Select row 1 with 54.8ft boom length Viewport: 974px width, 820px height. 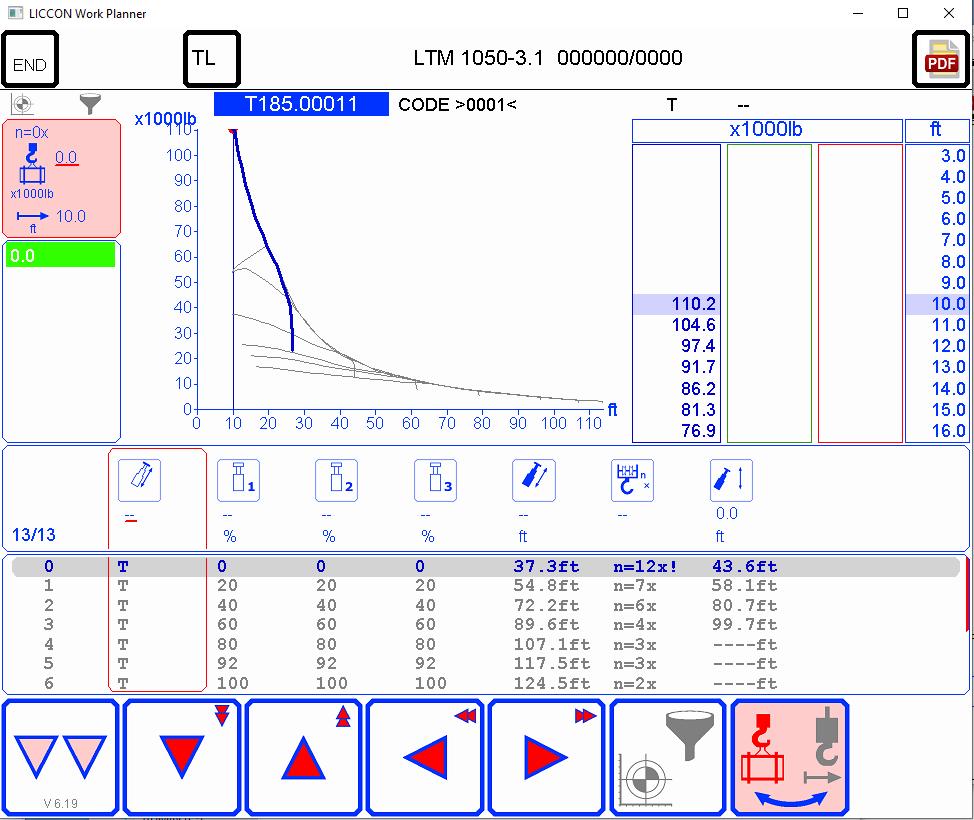[x=486, y=585]
